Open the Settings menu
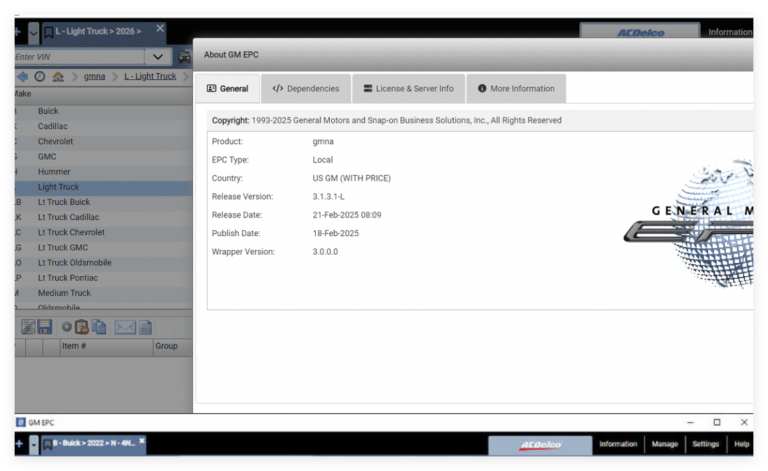768x471 pixels. 705,444
